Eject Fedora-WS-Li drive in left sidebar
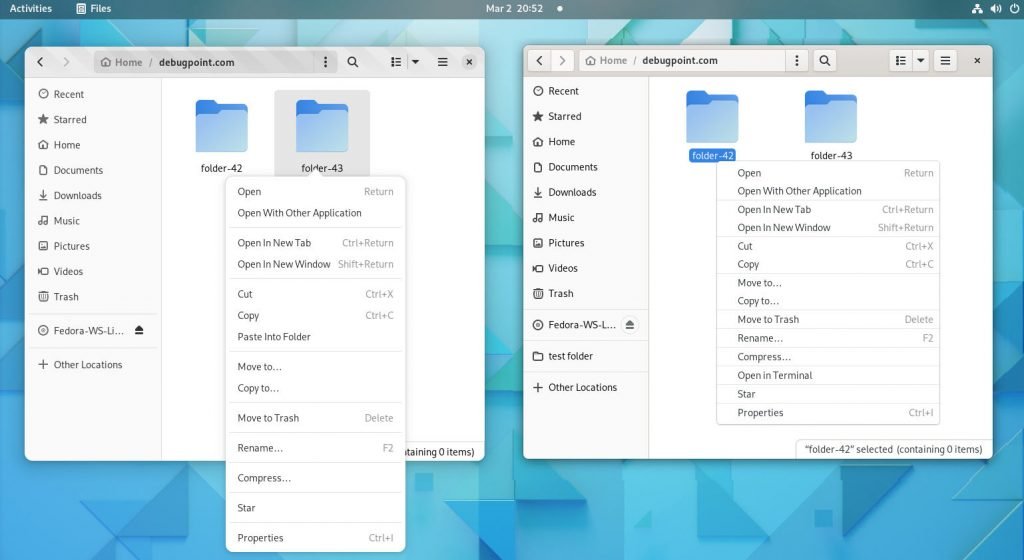The height and width of the screenshot is (560, 1024). (139, 330)
